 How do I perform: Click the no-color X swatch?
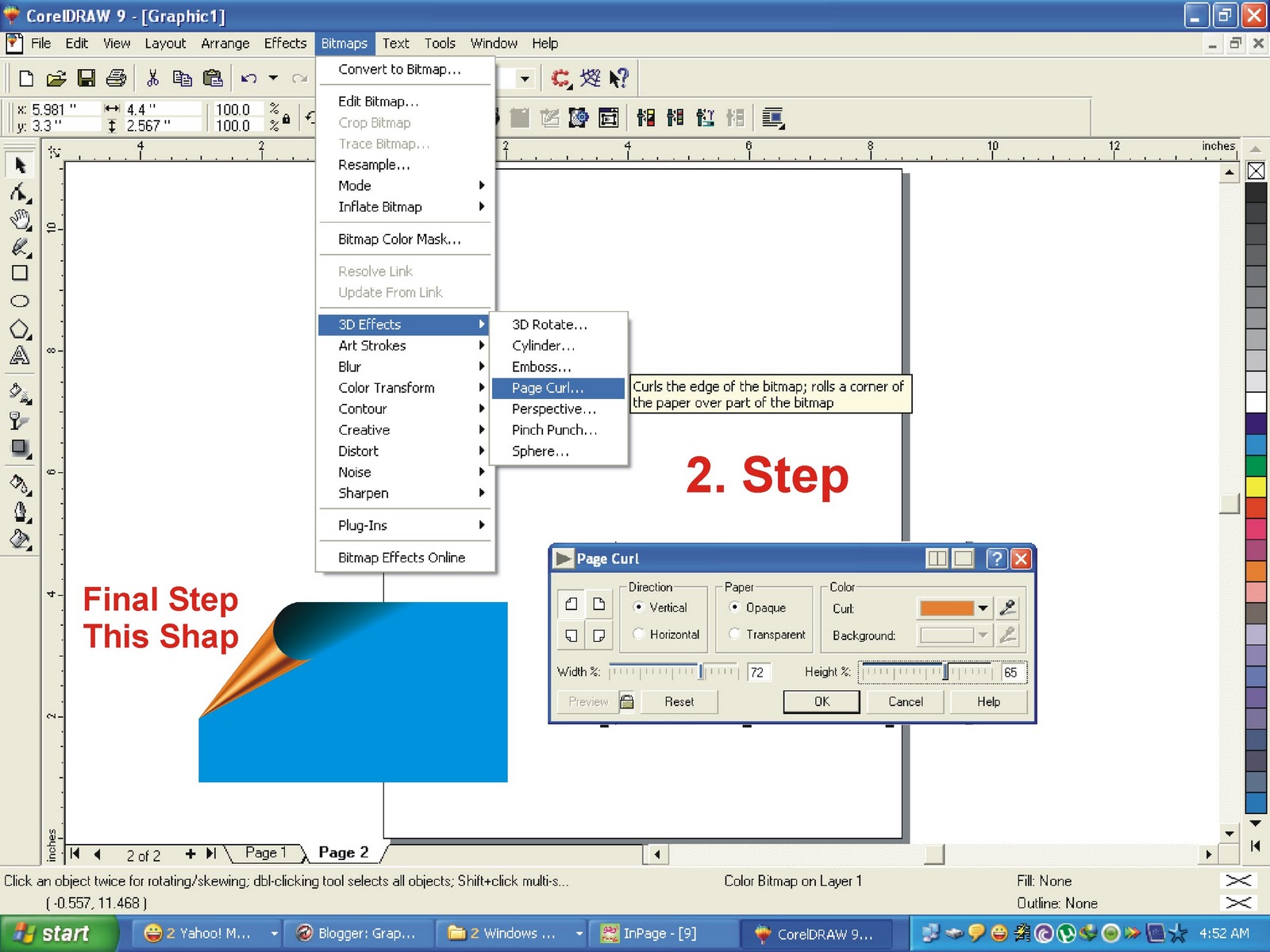1256,171
